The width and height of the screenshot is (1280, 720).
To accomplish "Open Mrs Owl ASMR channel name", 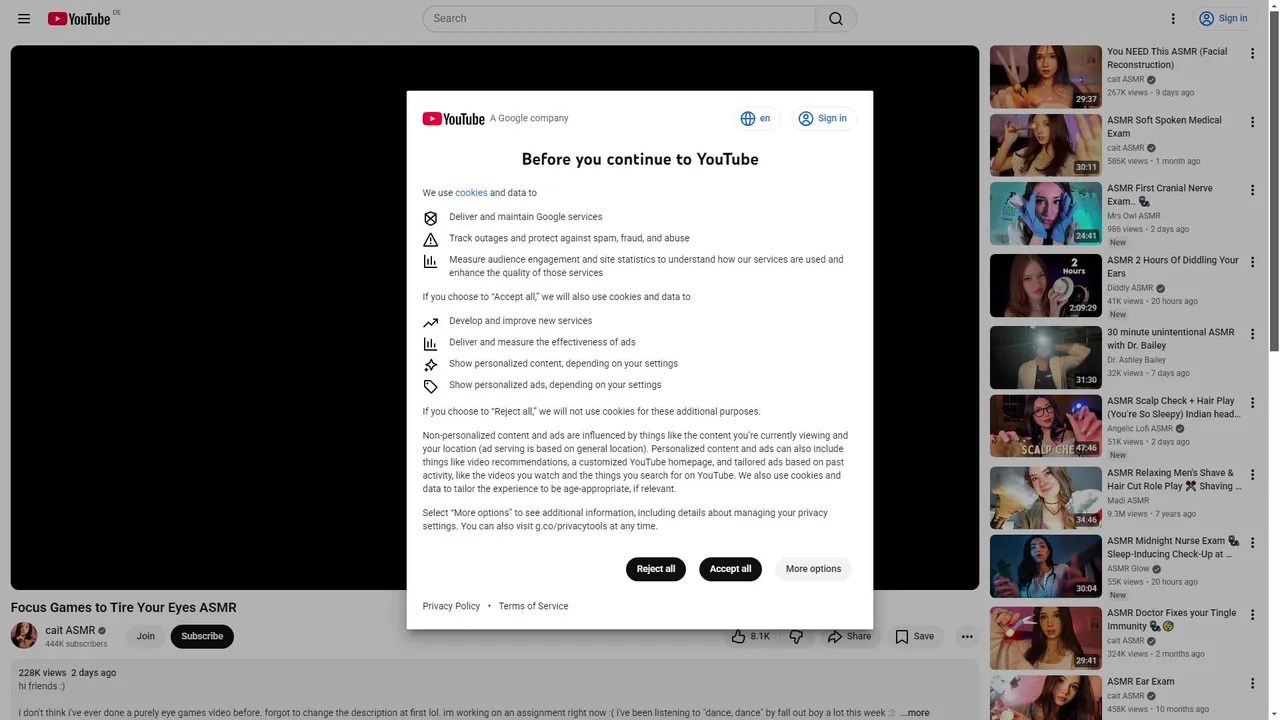I will (x=1134, y=216).
